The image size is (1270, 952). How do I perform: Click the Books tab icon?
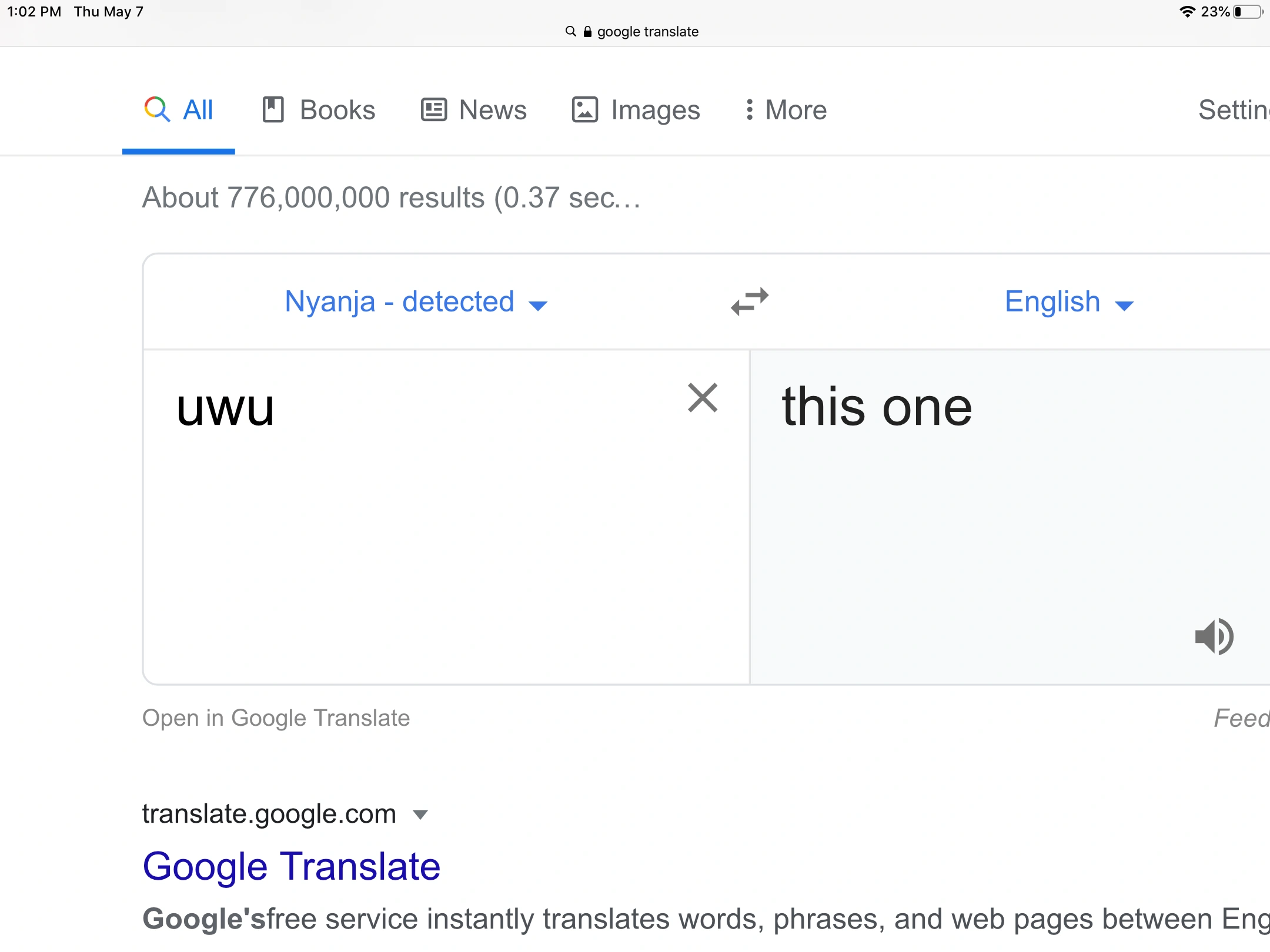273,109
